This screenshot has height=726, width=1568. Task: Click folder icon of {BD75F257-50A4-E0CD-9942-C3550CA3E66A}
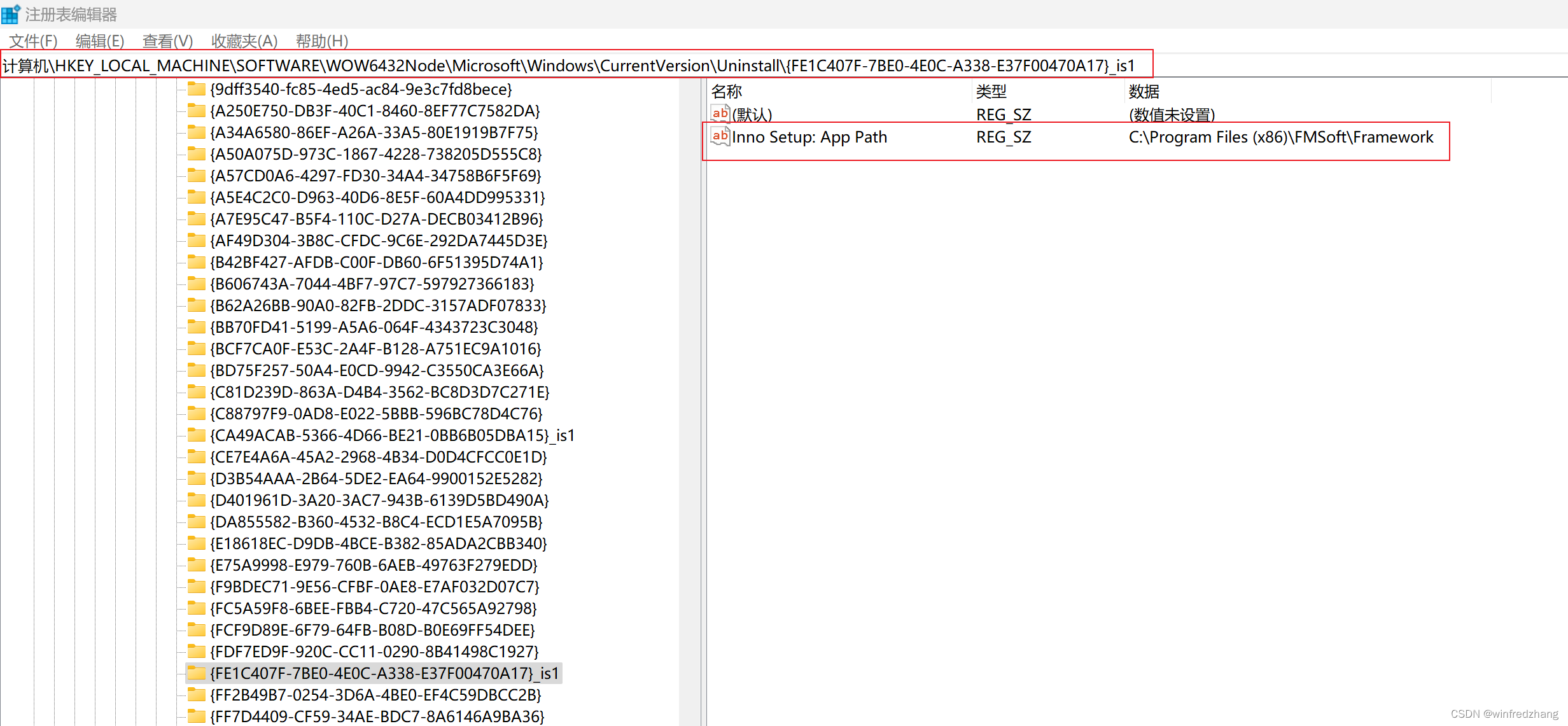click(x=197, y=370)
